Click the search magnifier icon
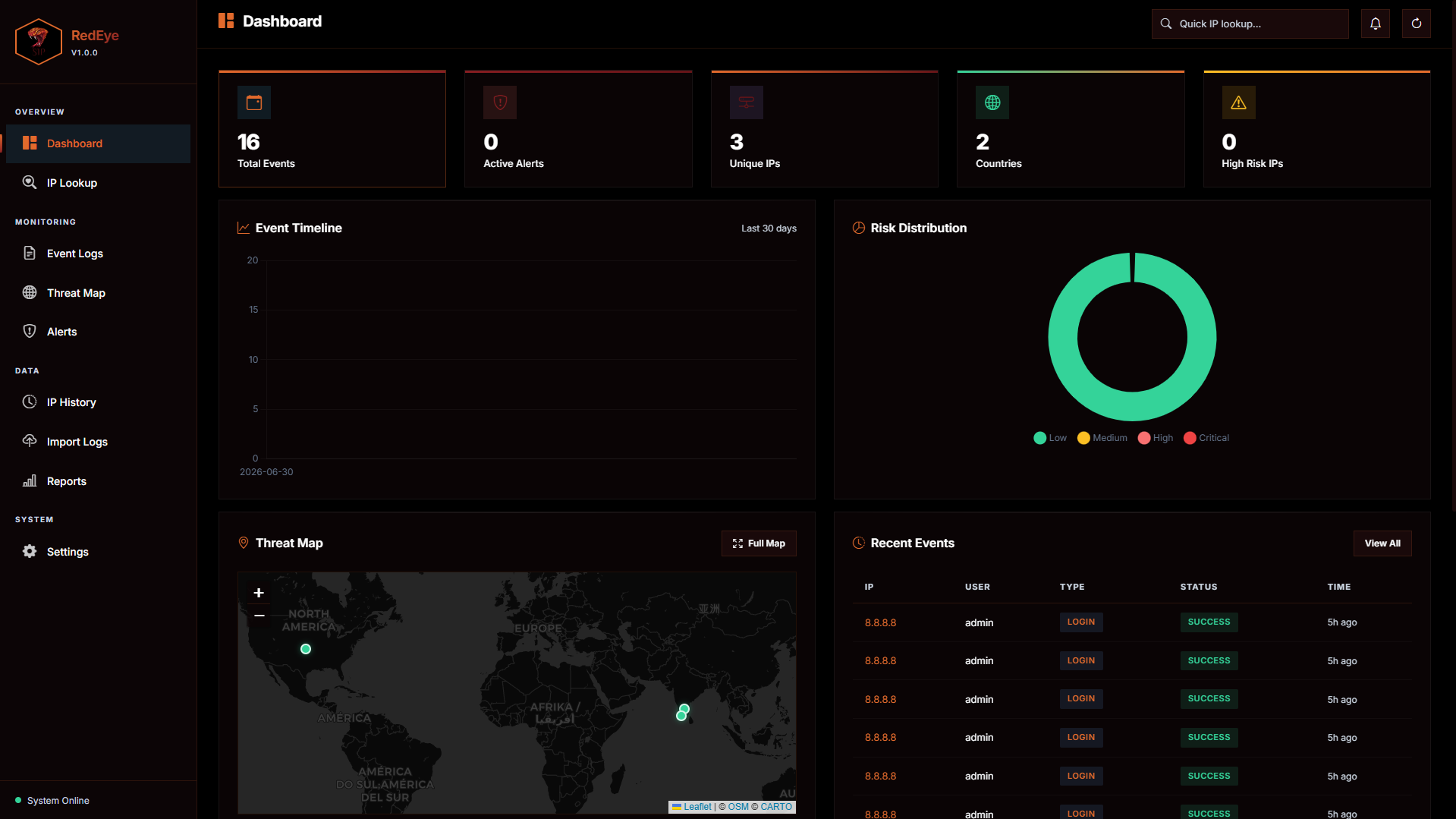The width and height of the screenshot is (1456, 819). 1166,24
